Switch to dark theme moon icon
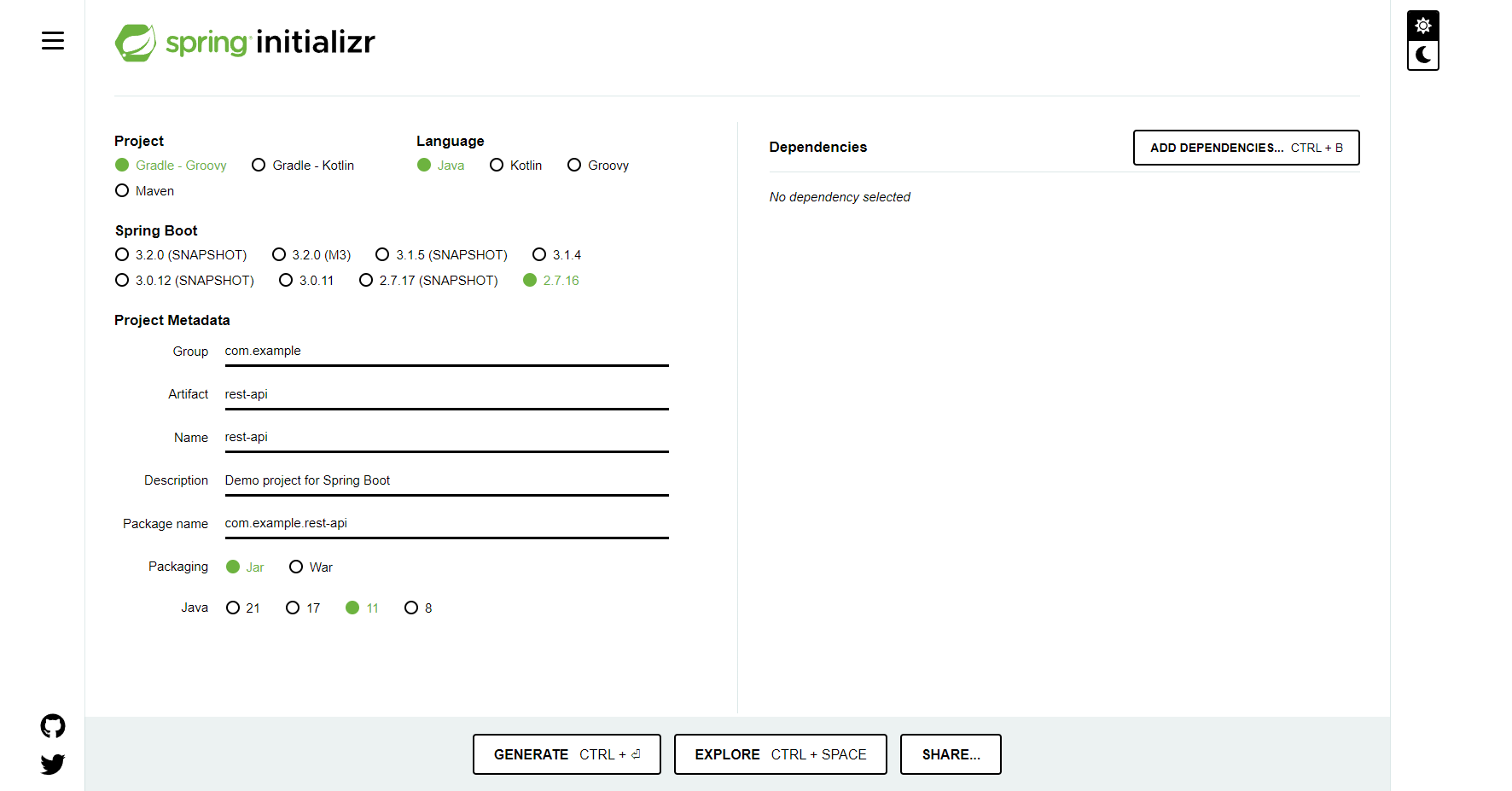Viewport: 1512px width, 791px height. tap(1422, 55)
